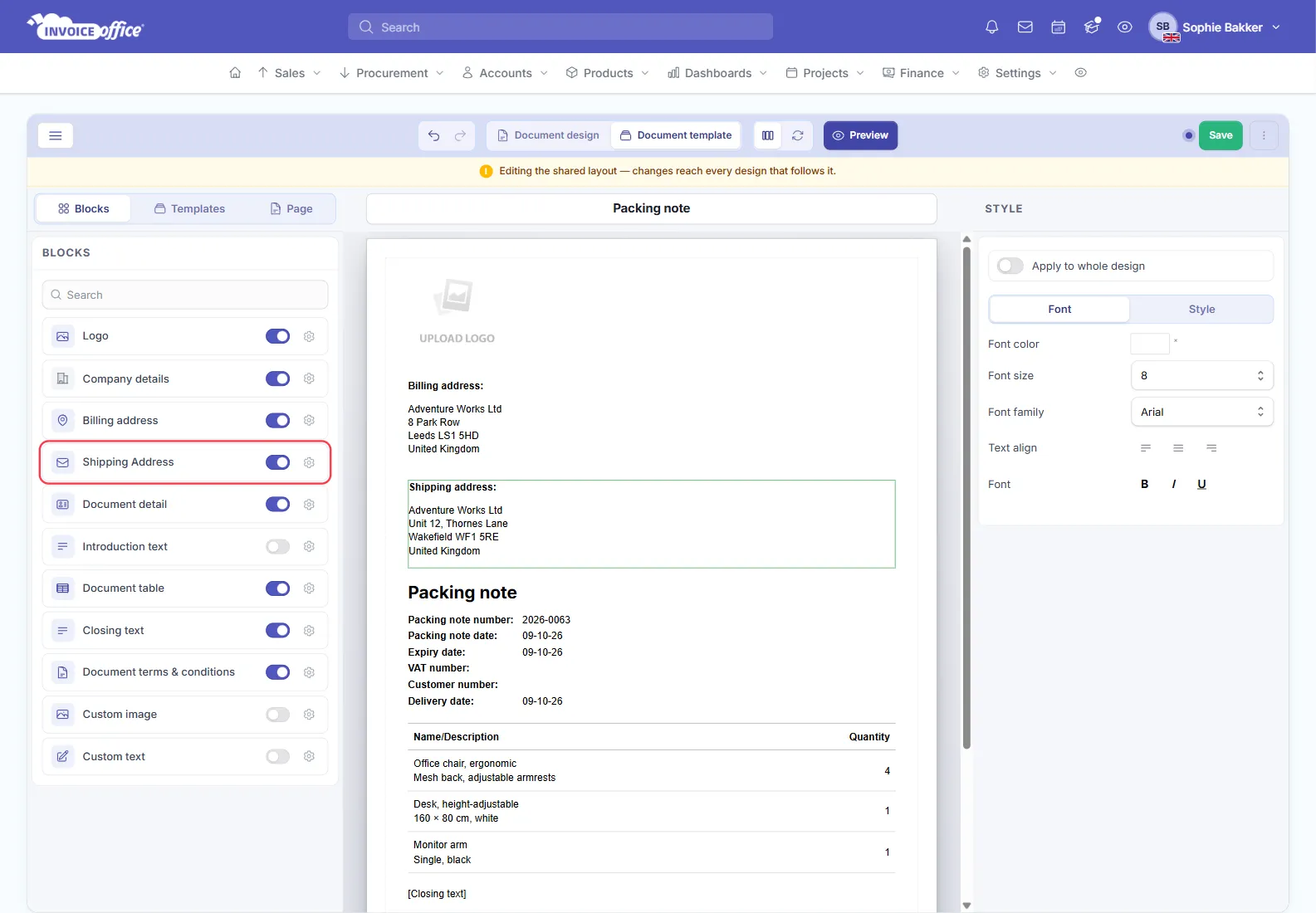Expand the Products menu

click(607, 73)
